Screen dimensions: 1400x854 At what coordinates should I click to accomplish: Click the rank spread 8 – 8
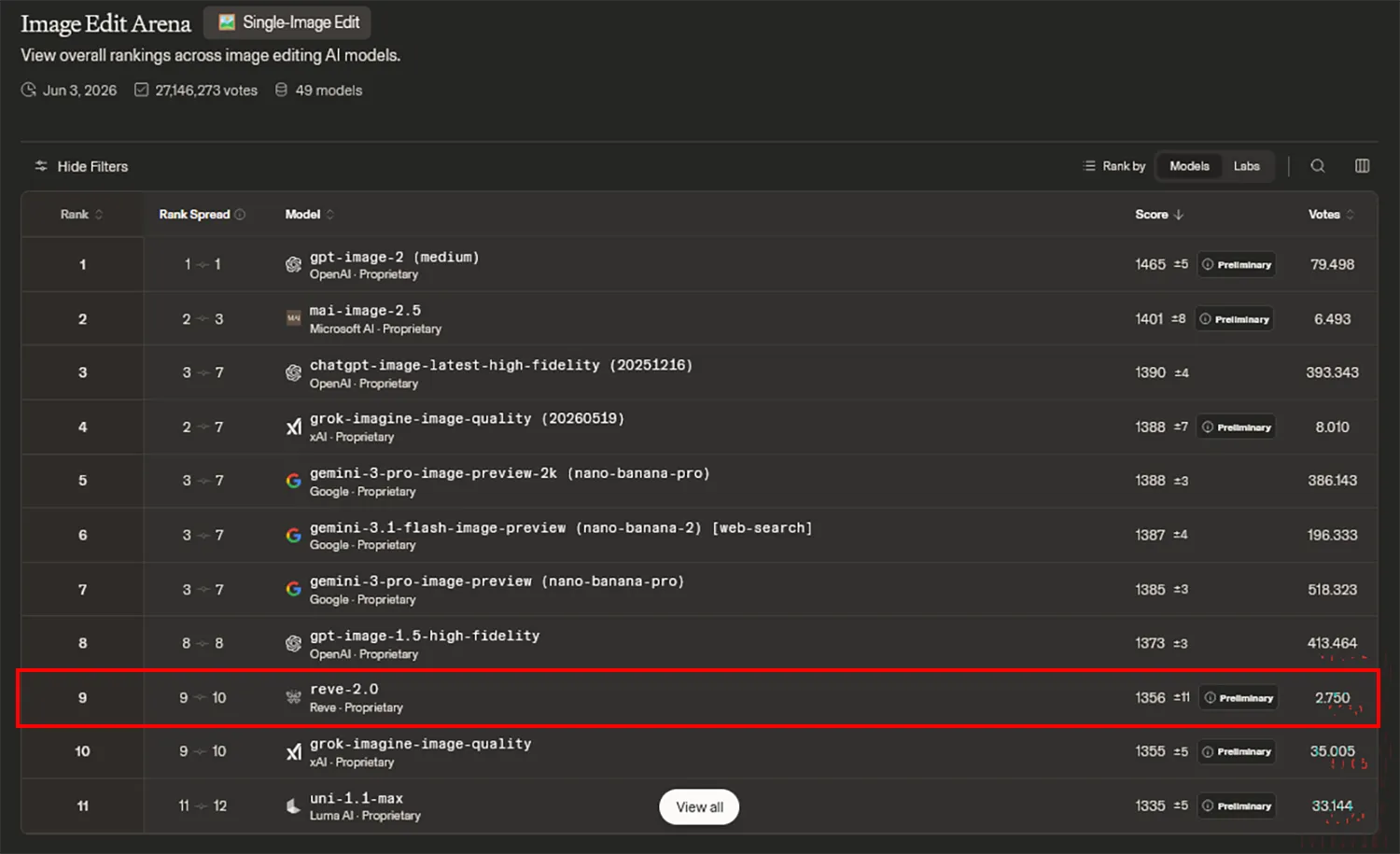pos(203,643)
